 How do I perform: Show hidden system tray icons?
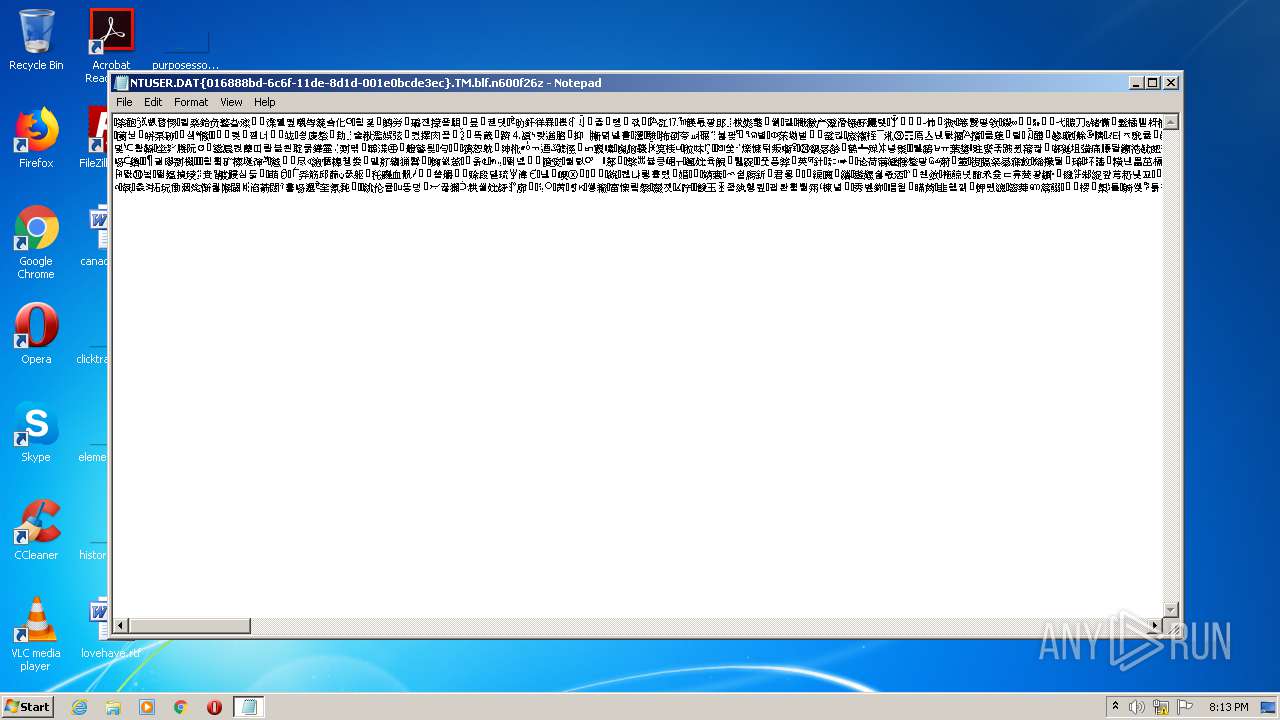[1115, 707]
